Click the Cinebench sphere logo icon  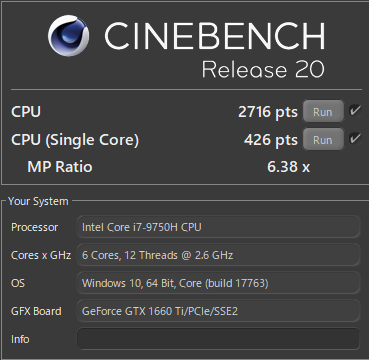point(69,36)
